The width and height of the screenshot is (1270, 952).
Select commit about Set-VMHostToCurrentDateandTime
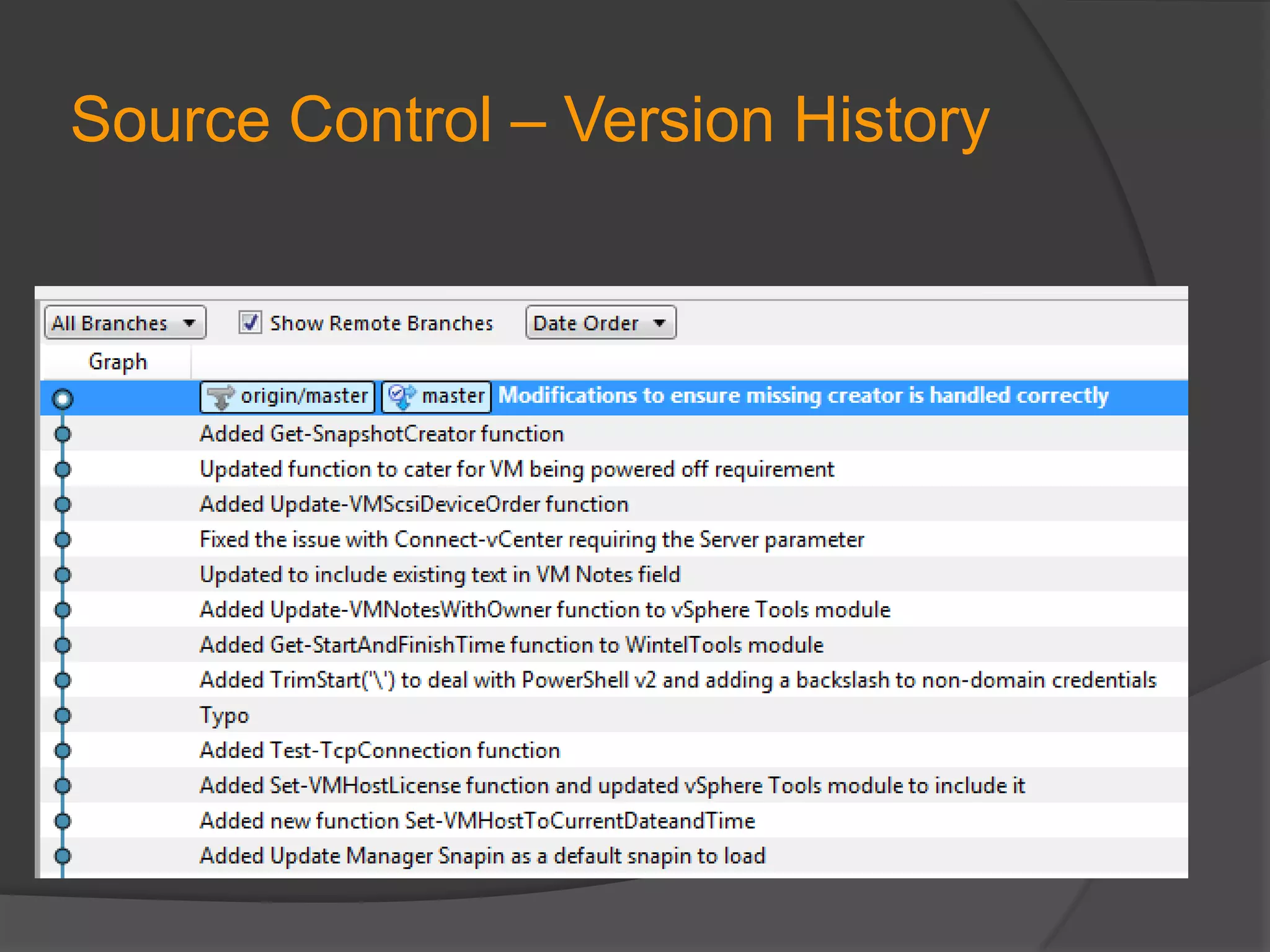614,821
